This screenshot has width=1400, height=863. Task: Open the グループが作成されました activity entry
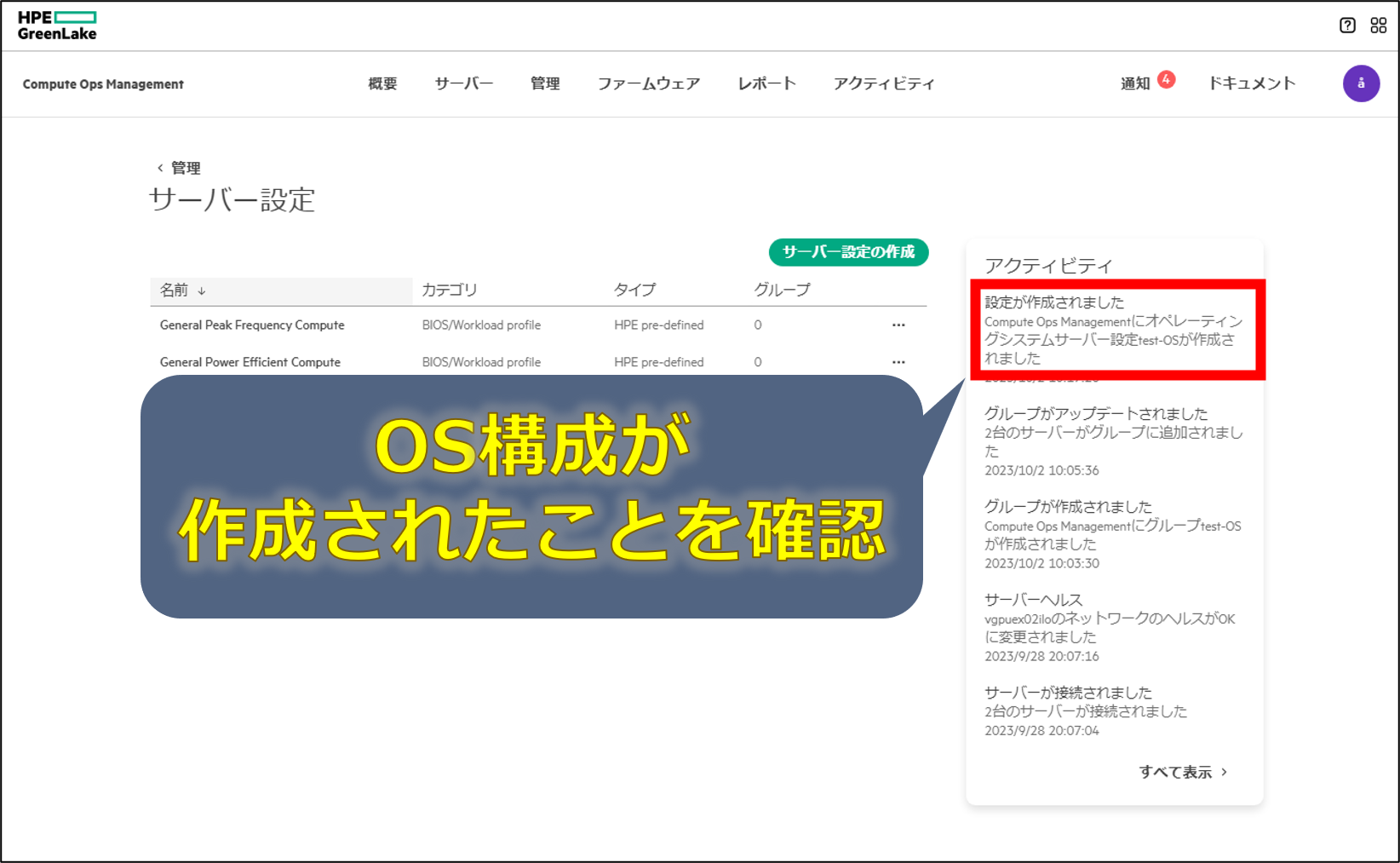tap(1114, 535)
